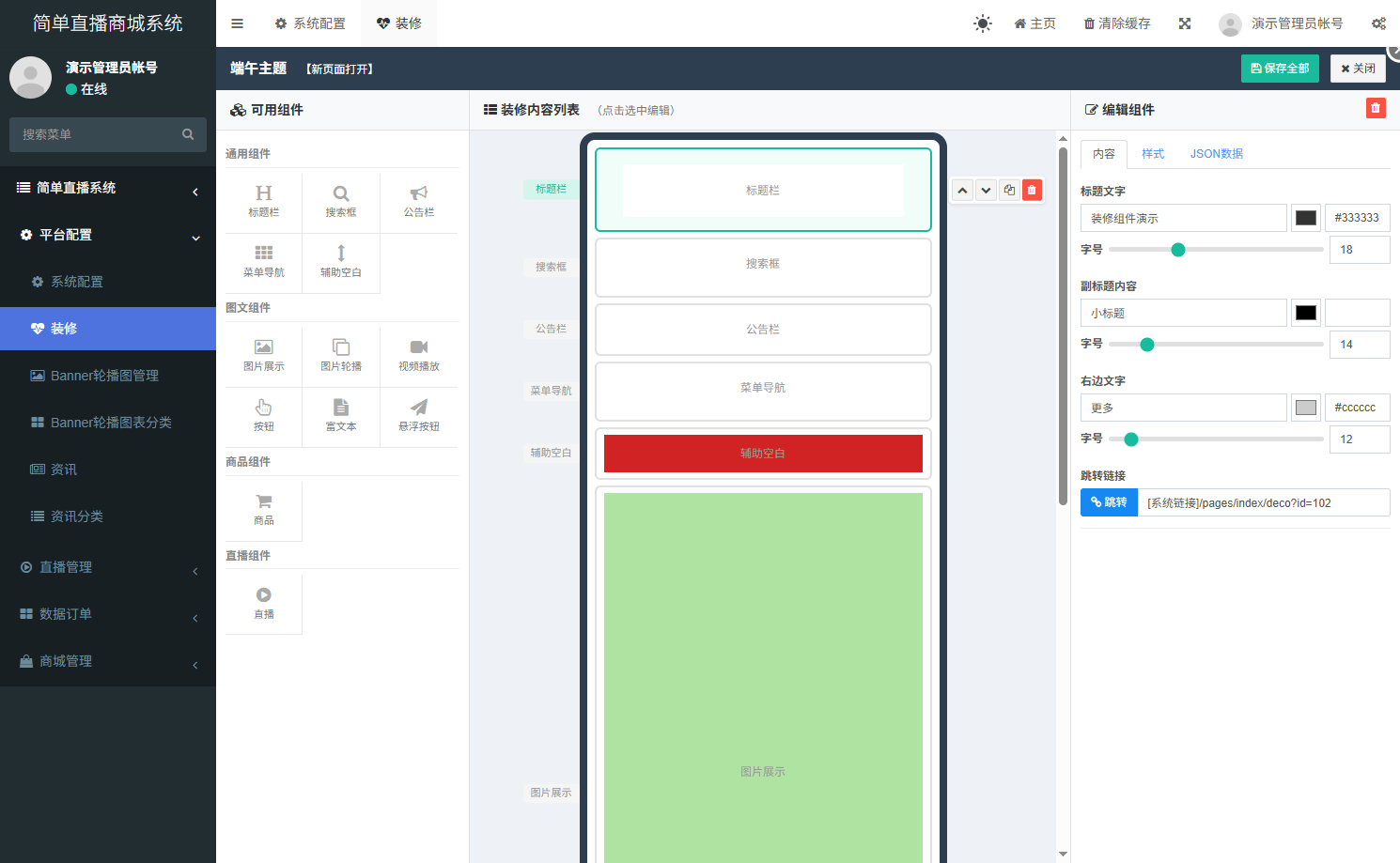Duplicate the selected component

coord(1009,190)
